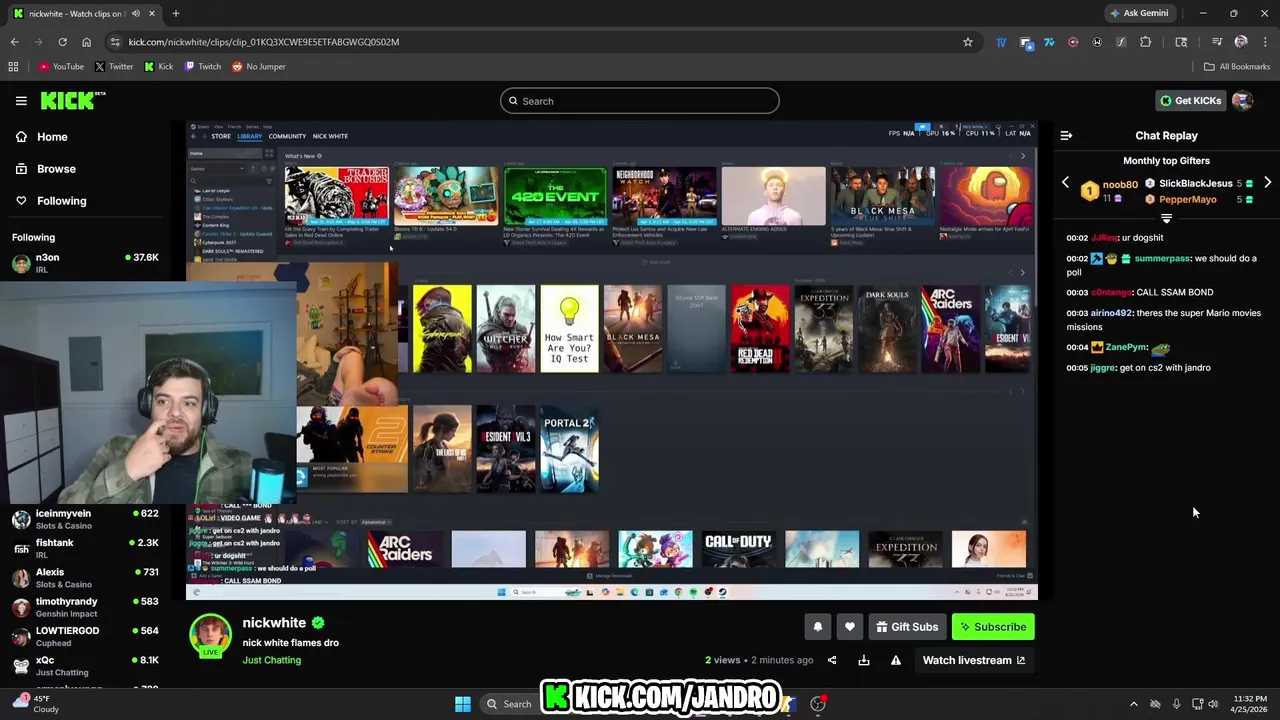This screenshot has width=1280, height=720.
Task: Collapse the Chat Replay panel
Action: click(x=1066, y=136)
